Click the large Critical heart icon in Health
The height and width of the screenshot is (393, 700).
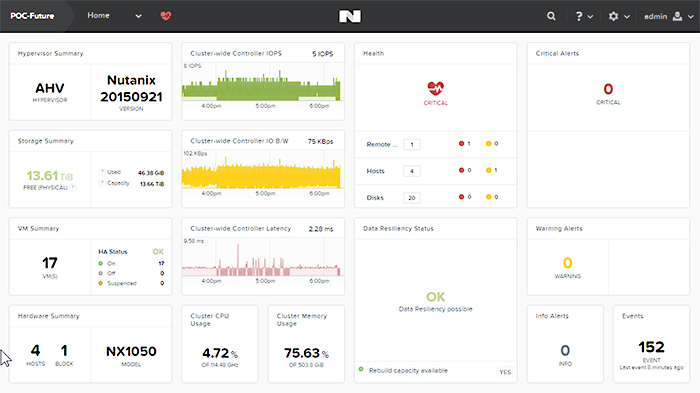coord(436,88)
